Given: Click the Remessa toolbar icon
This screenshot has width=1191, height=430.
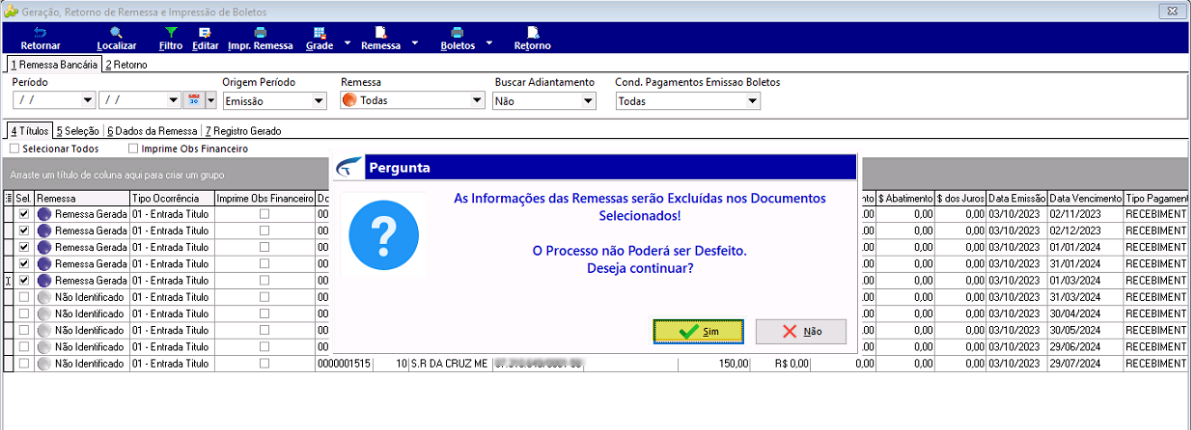Looking at the screenshot, I should [381, 33].
